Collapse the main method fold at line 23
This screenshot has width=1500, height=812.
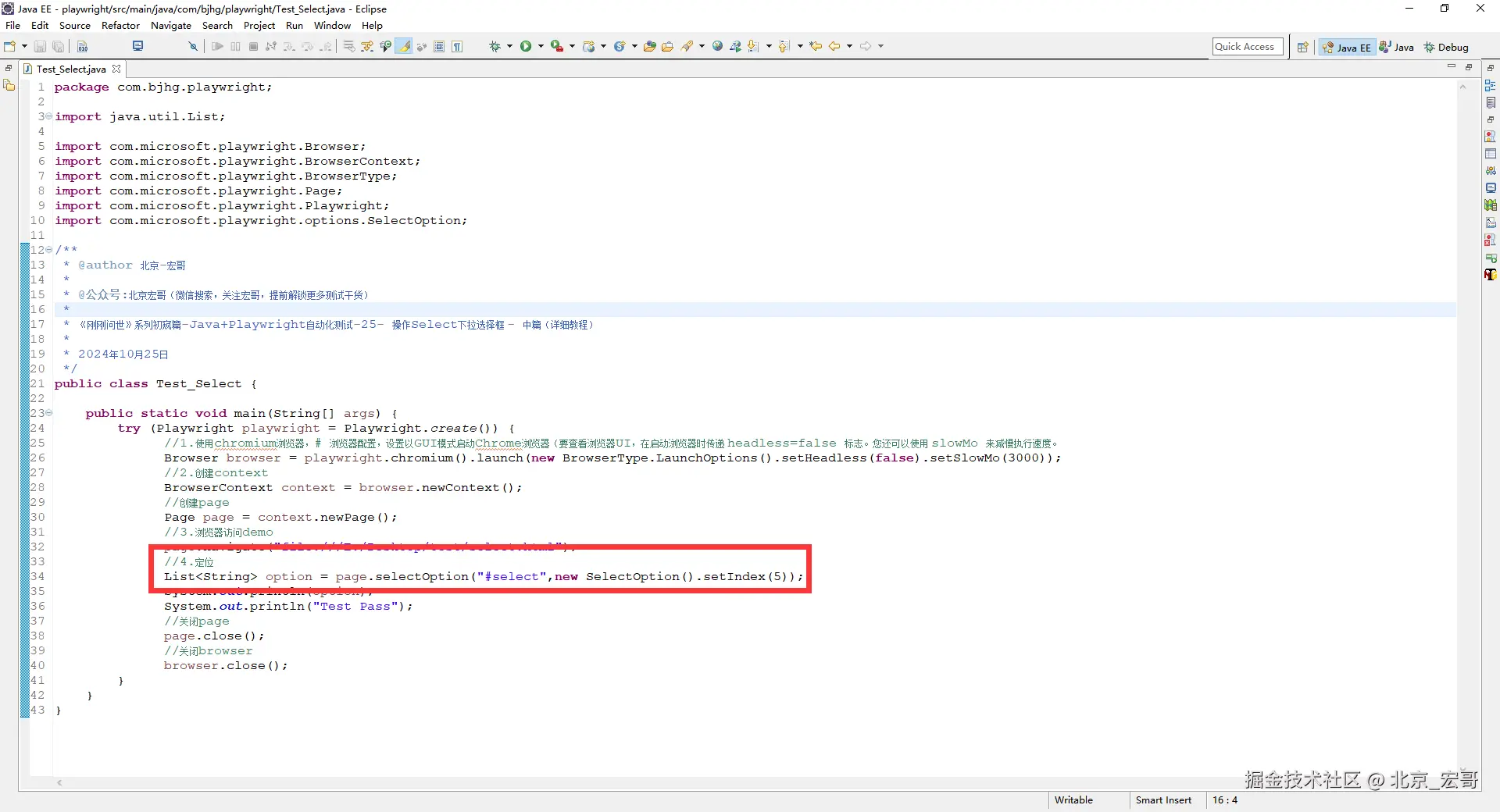tap(49, 413)
